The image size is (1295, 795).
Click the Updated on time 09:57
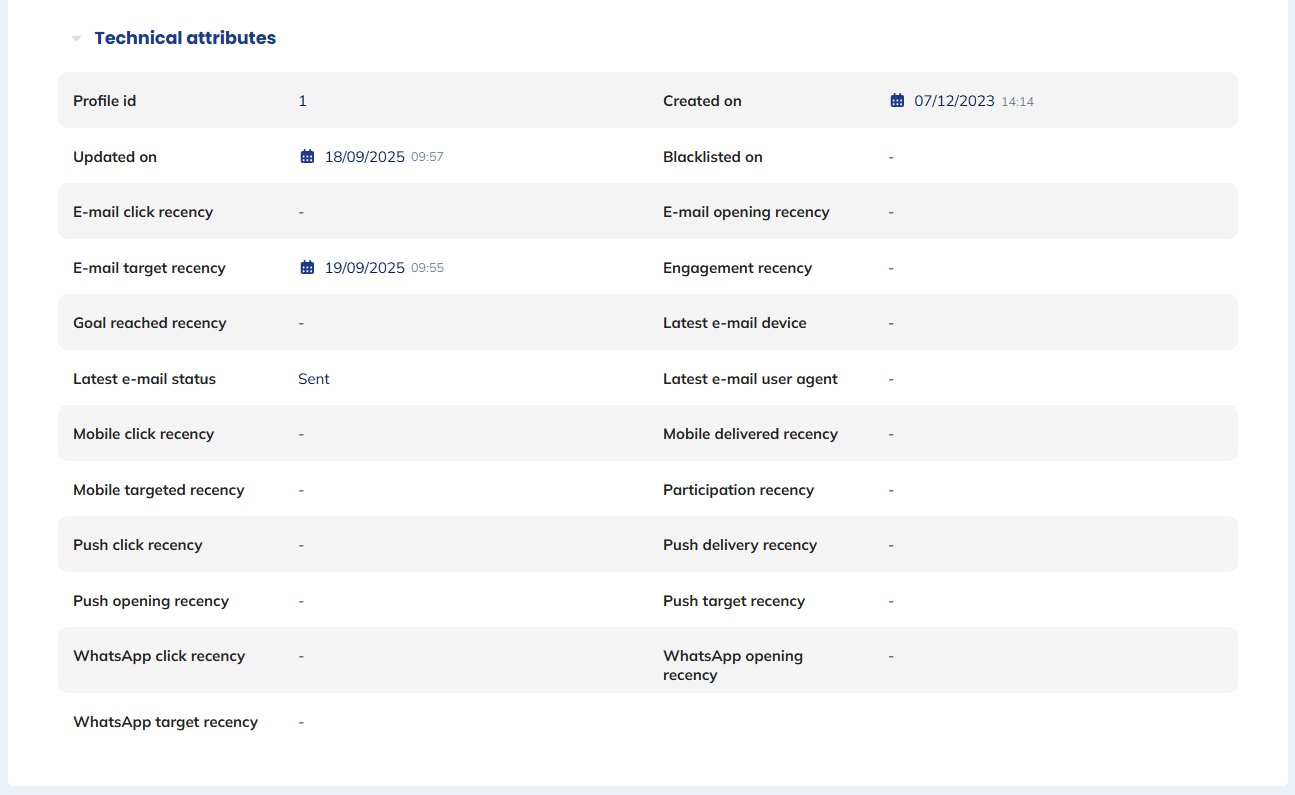pos(429,156)
